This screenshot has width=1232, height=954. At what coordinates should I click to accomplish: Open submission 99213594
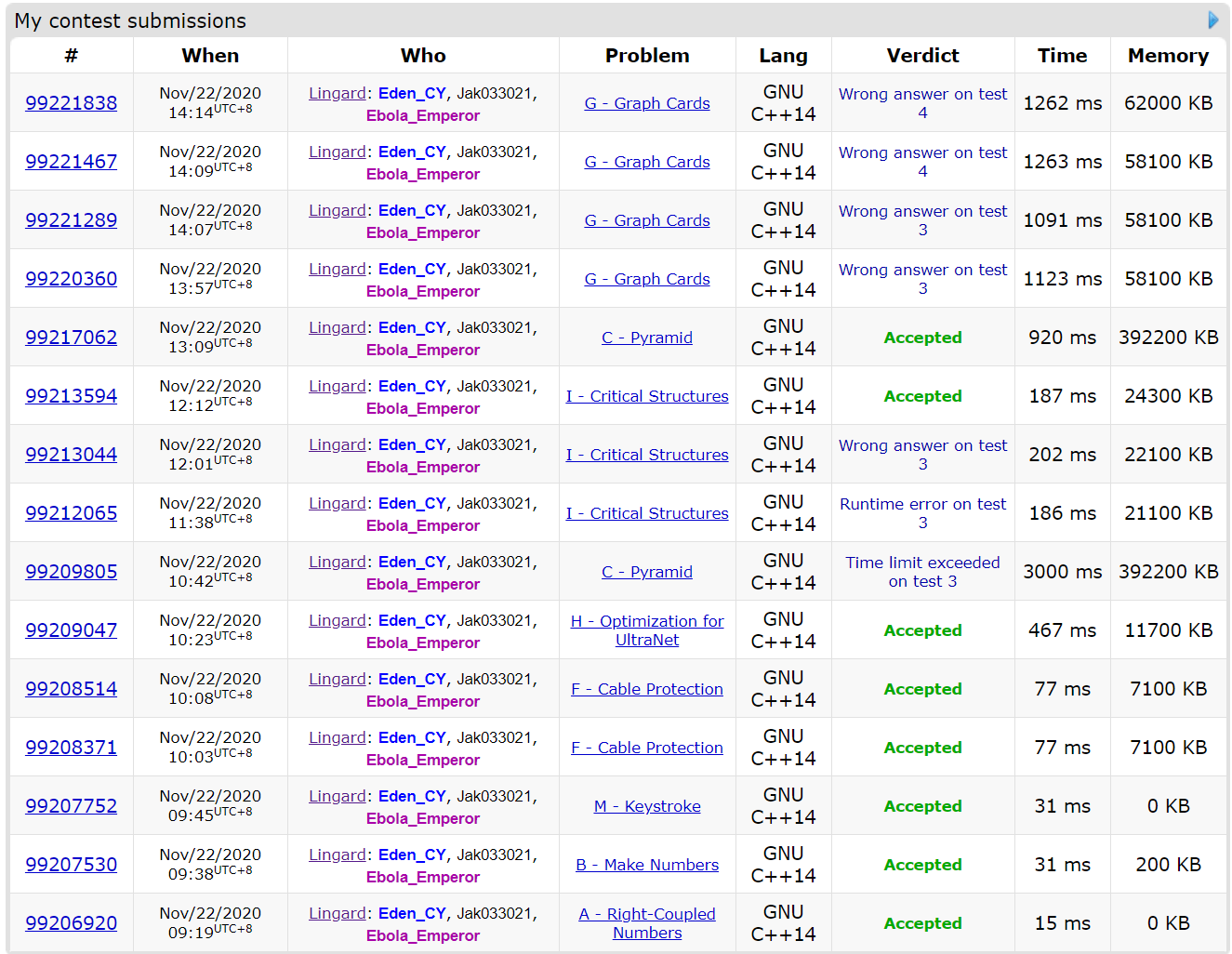click(x=72, y=396)
